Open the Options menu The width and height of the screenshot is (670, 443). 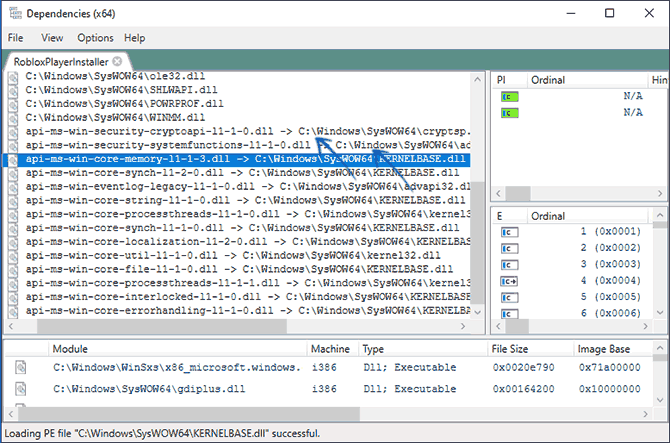point(95,38)
